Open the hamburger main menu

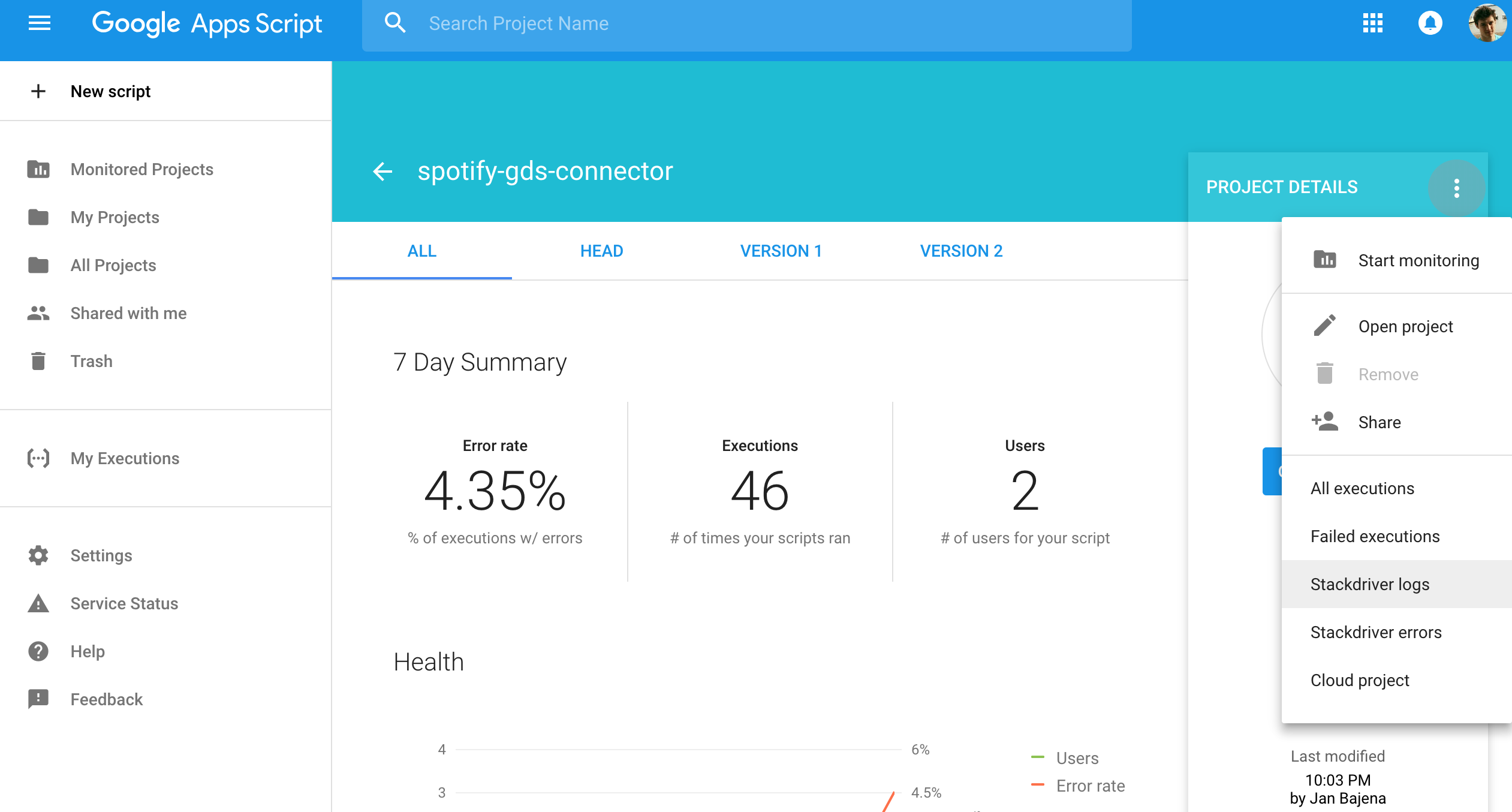point(40,23)
